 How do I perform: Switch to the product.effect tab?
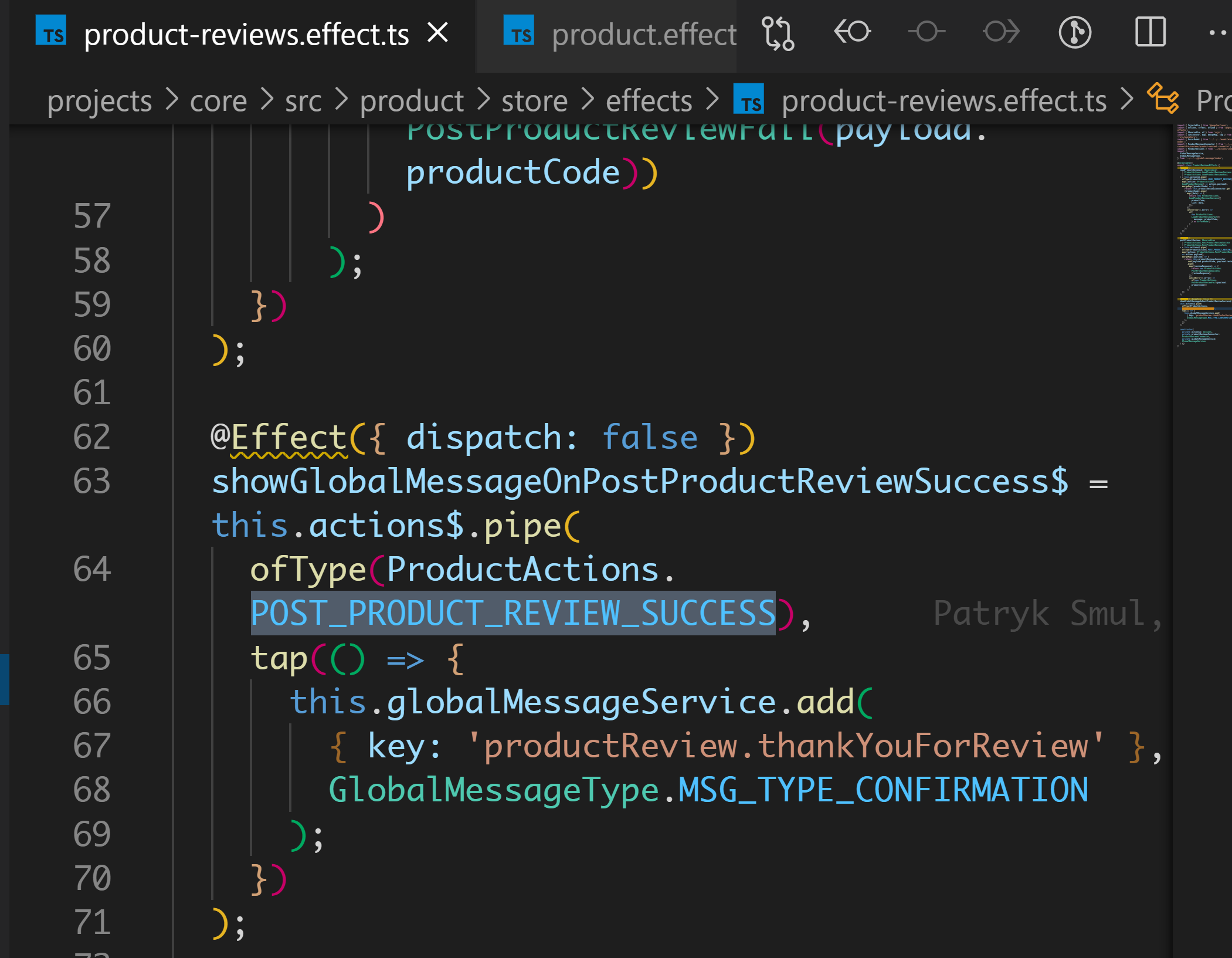pyautogui.click(x=643, y=34)
